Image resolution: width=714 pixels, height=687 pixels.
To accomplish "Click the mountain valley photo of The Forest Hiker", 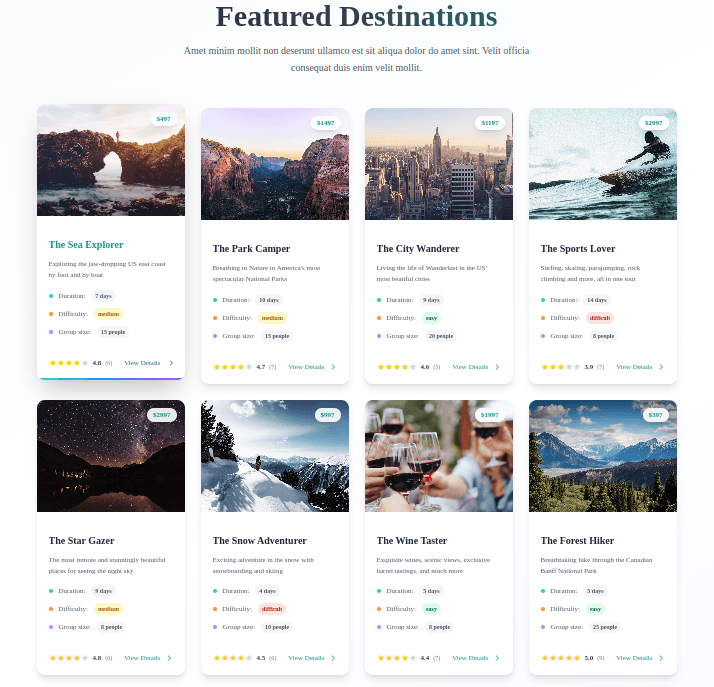I will [602, 456].
